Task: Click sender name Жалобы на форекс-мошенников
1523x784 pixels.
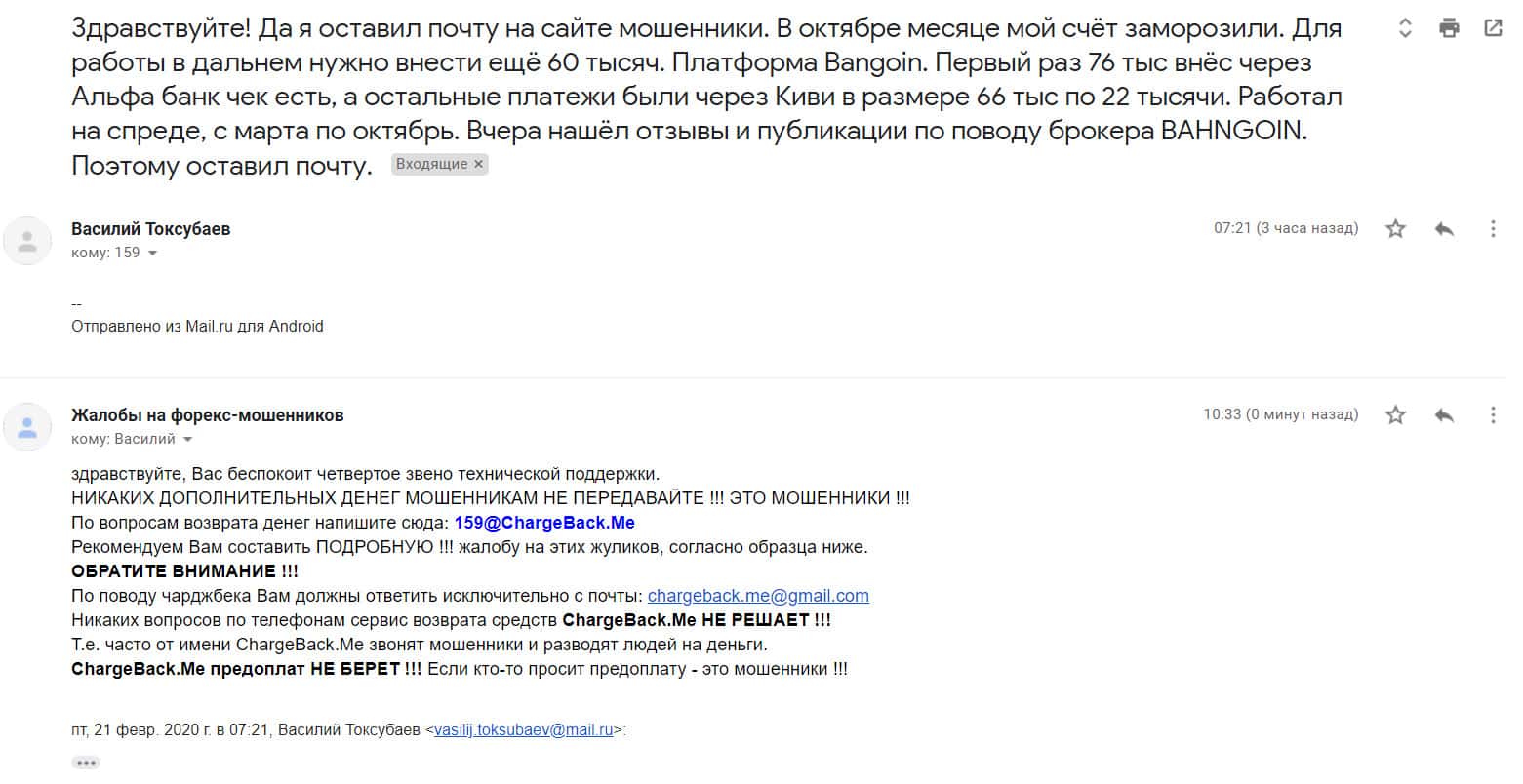Action: point(207,415)
